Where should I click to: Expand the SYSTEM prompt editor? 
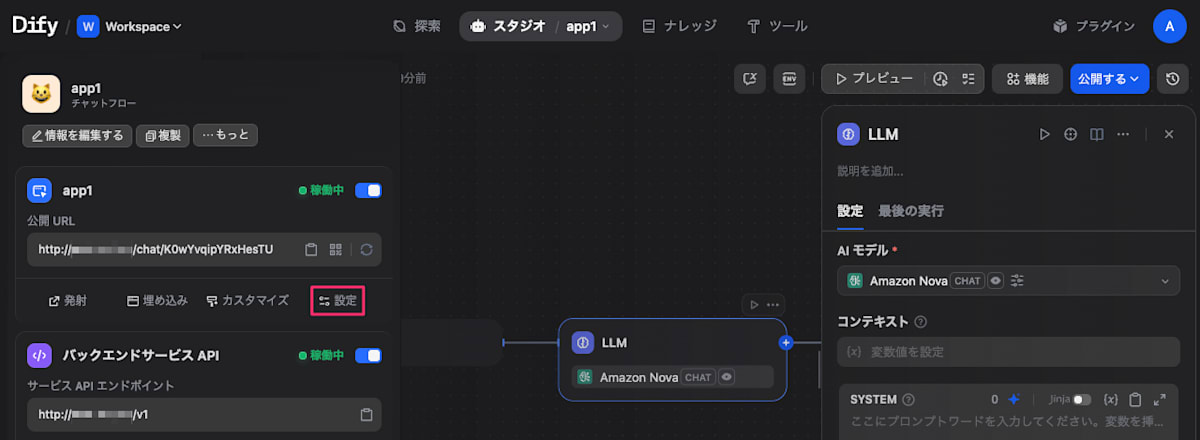pyautogui.click(x=1160, y=399)
